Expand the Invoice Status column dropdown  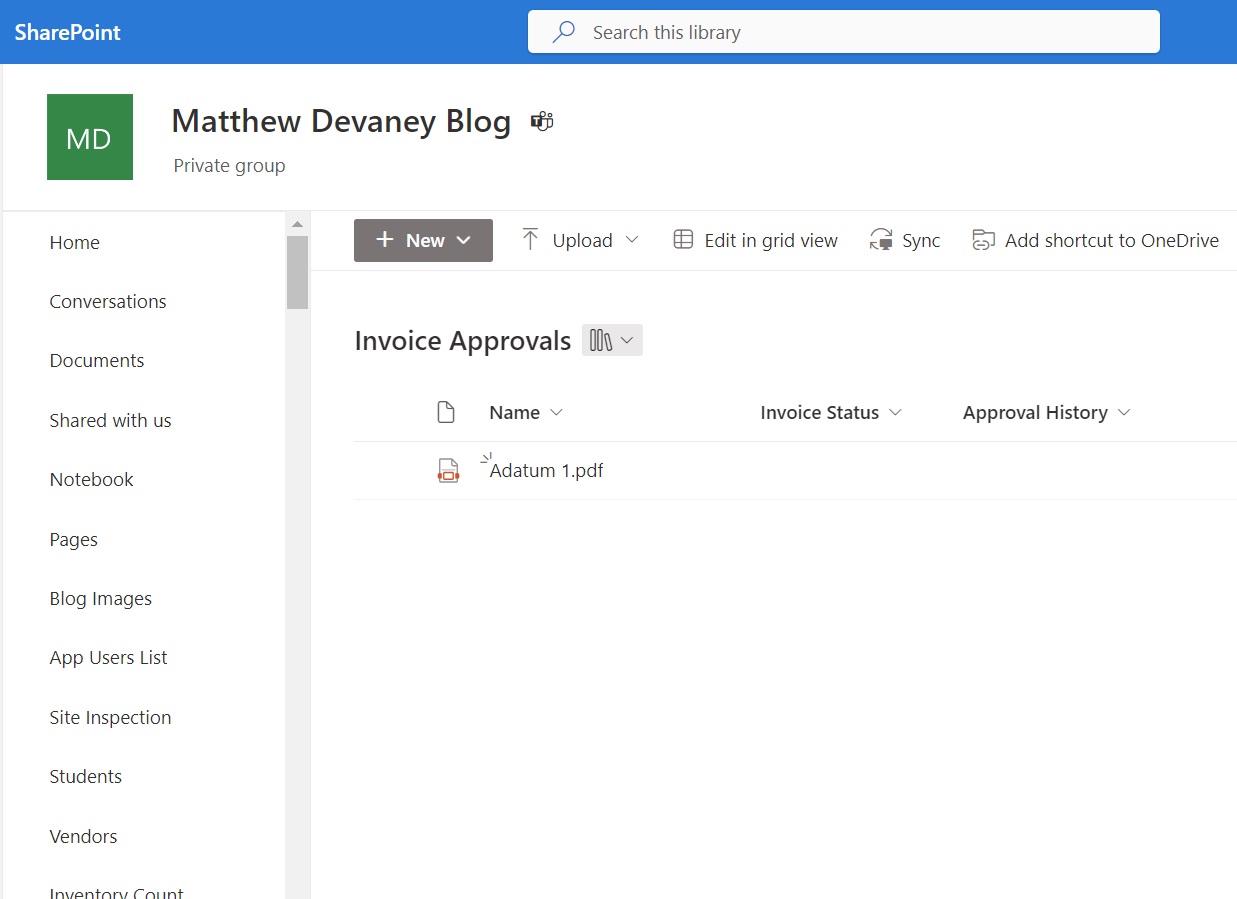897,412
